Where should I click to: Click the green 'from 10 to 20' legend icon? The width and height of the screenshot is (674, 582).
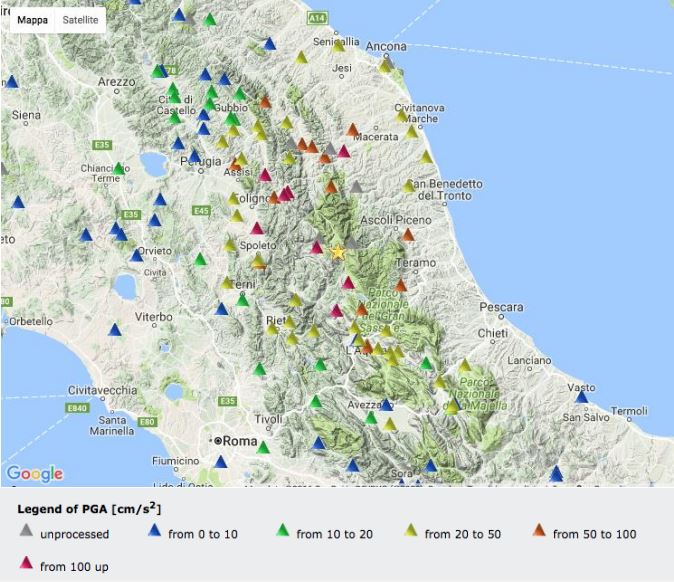click(x=282, y=533)
